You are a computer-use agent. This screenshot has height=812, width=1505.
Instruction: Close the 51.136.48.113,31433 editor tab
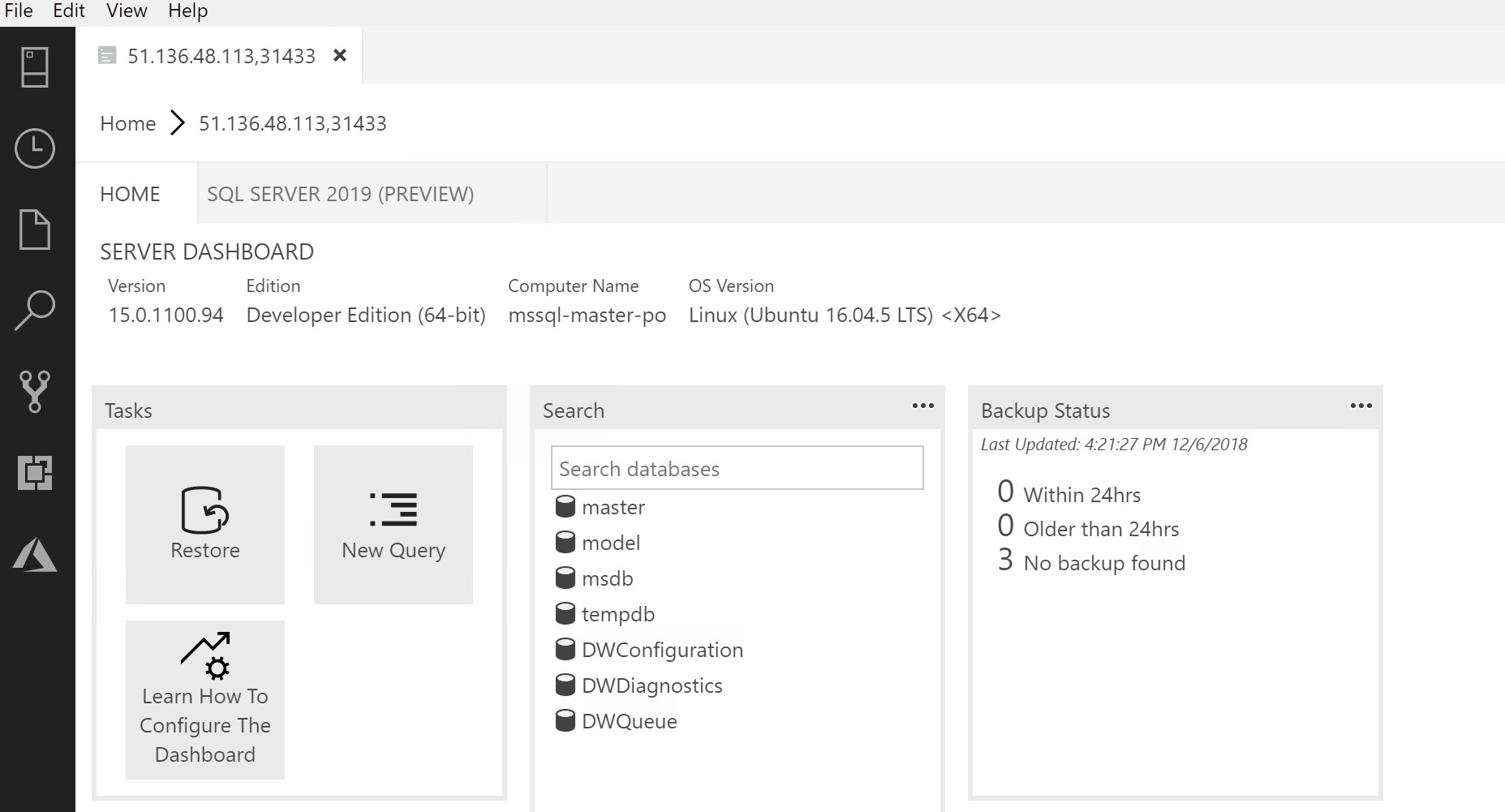[x=340, y=55]
